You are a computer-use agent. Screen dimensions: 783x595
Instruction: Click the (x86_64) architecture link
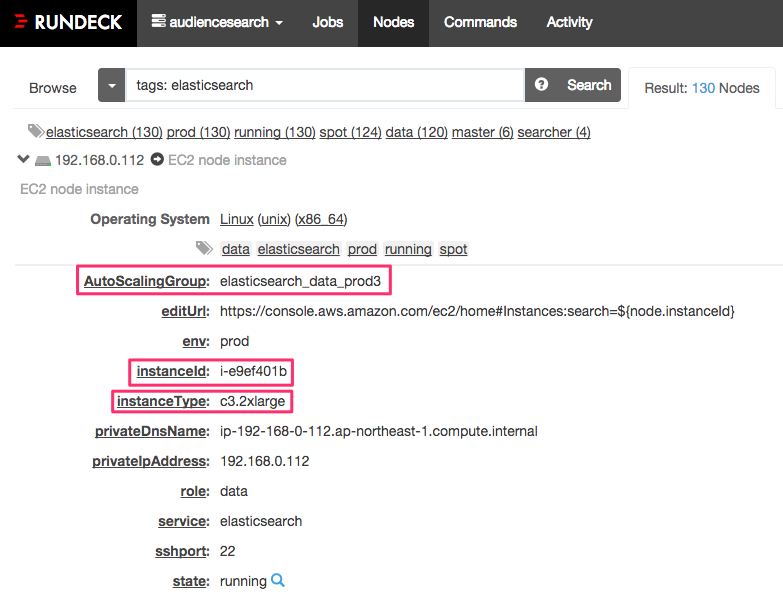pyautogui.click(x=321, y=220)
